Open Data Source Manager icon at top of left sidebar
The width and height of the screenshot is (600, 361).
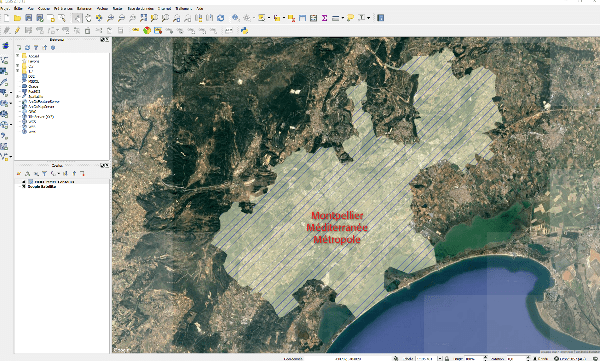pyautogui.click(x=5, y=46)
